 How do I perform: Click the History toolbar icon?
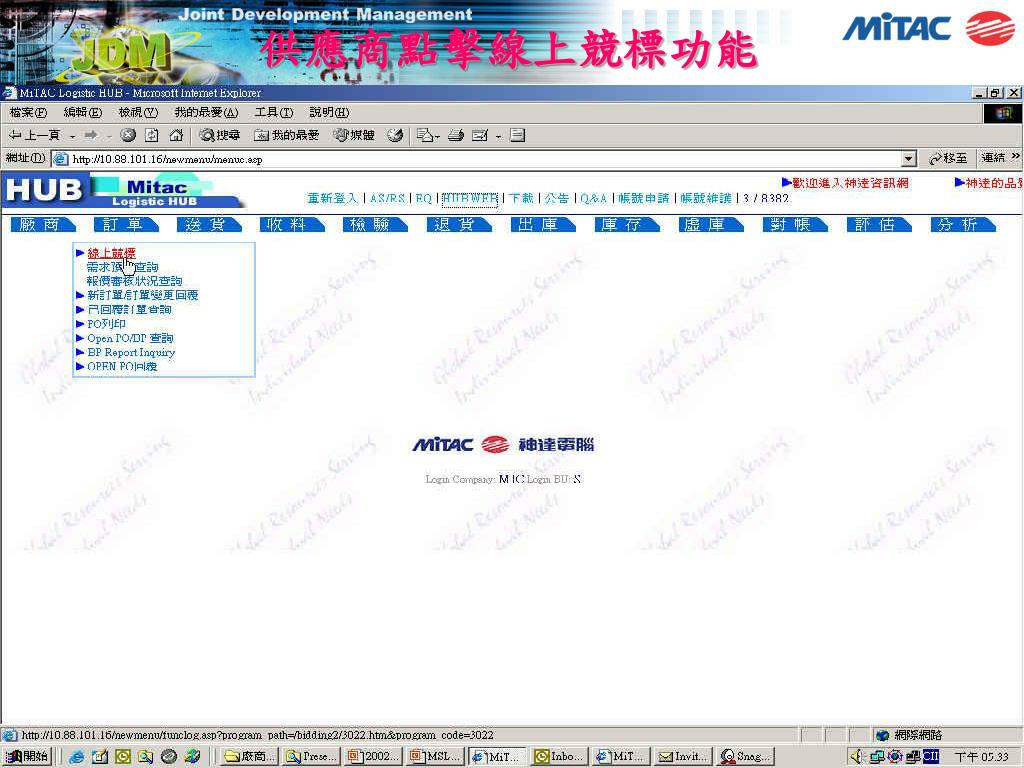[x=394, y=135]
